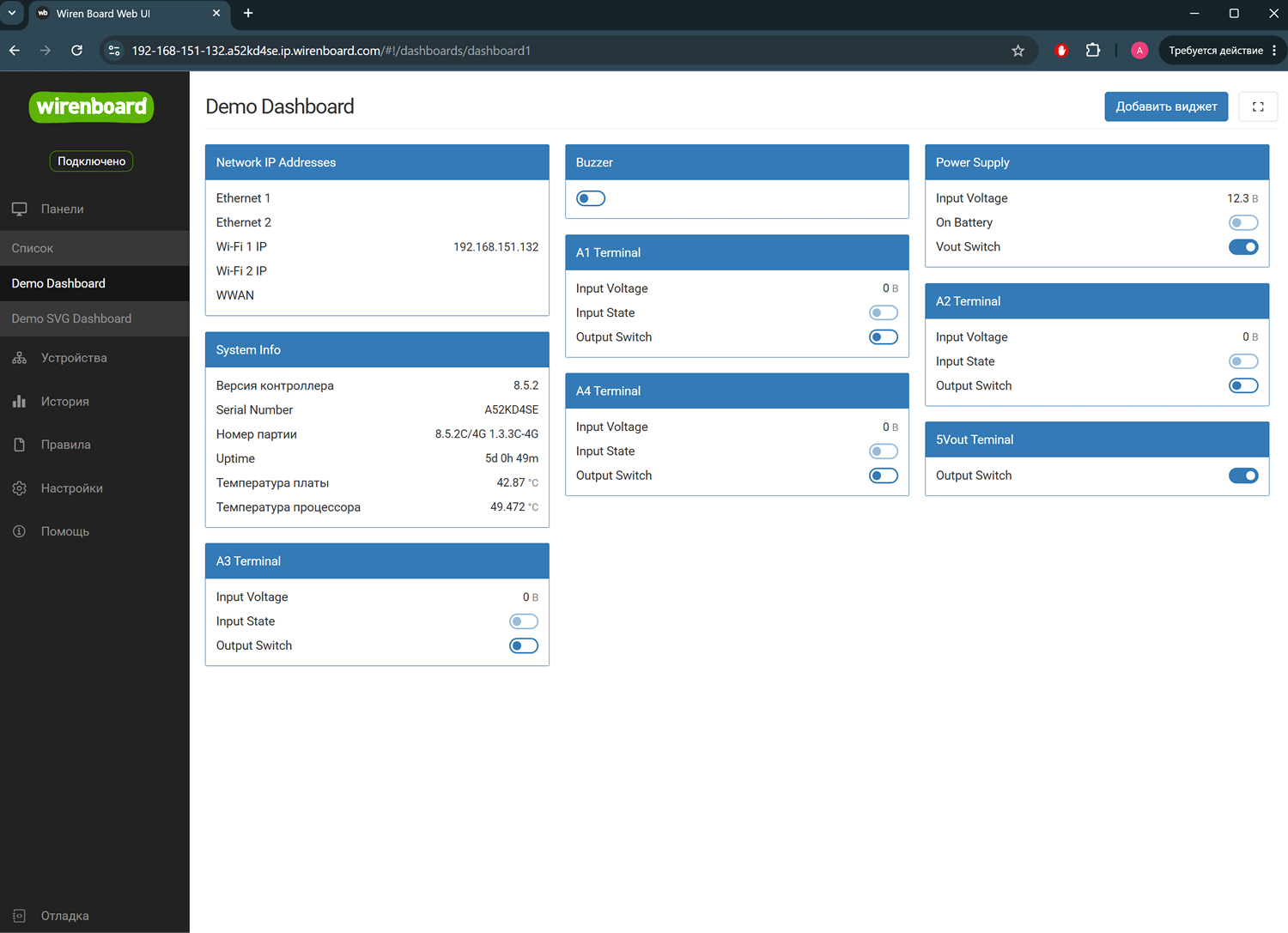This screenshot has height=933, width=1288.
Task: Click the wirenboard logo
Action: 91,107
